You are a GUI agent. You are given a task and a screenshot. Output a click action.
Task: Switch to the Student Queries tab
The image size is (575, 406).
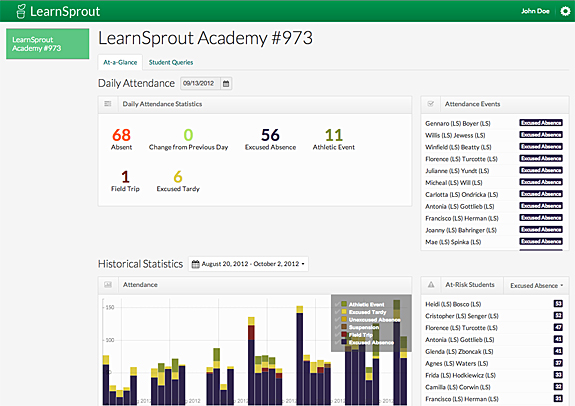point(171,62)
